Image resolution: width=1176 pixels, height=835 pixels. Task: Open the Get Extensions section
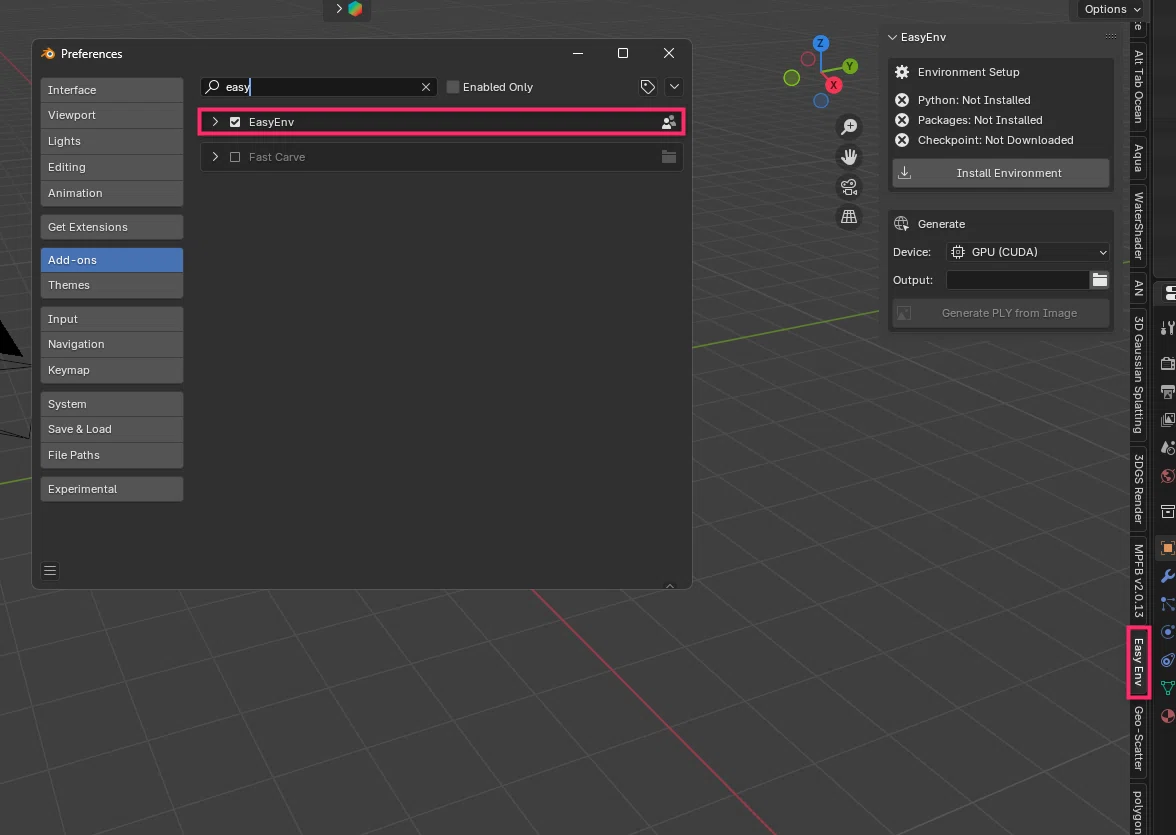coord(112,227)
